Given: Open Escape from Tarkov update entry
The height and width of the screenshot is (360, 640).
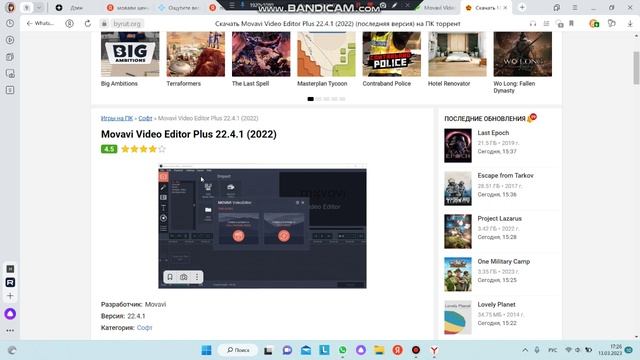Looking at the screenshot, I should (x=500, y=188).
